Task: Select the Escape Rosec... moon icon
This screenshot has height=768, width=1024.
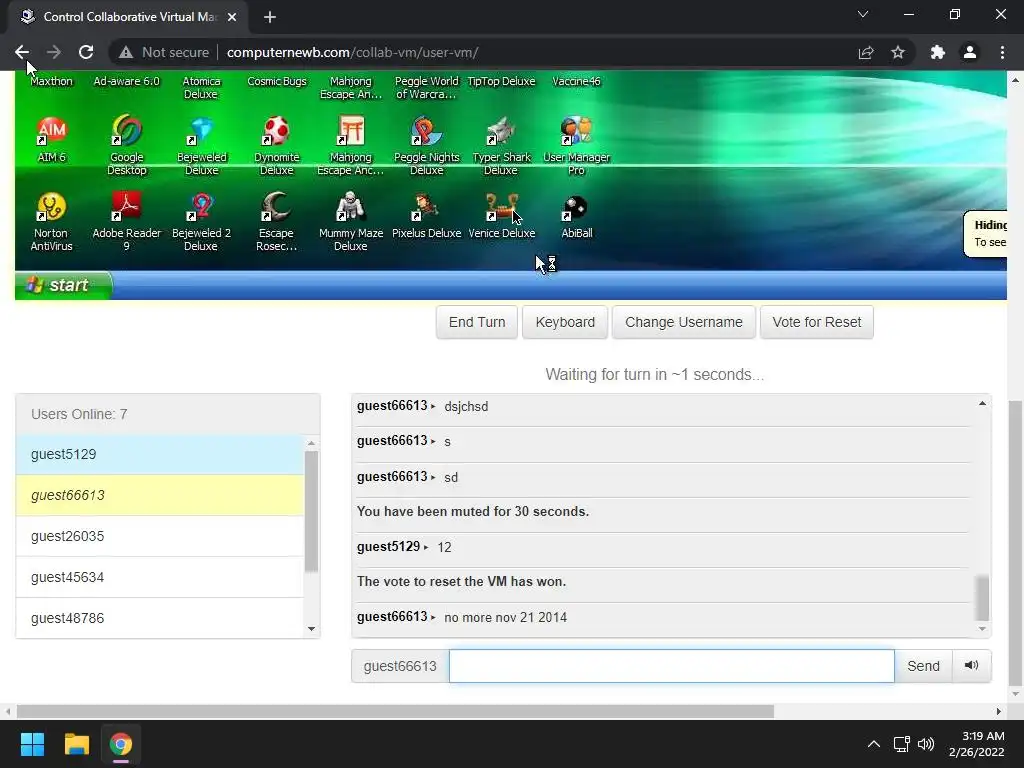Action: pos(276,207)
